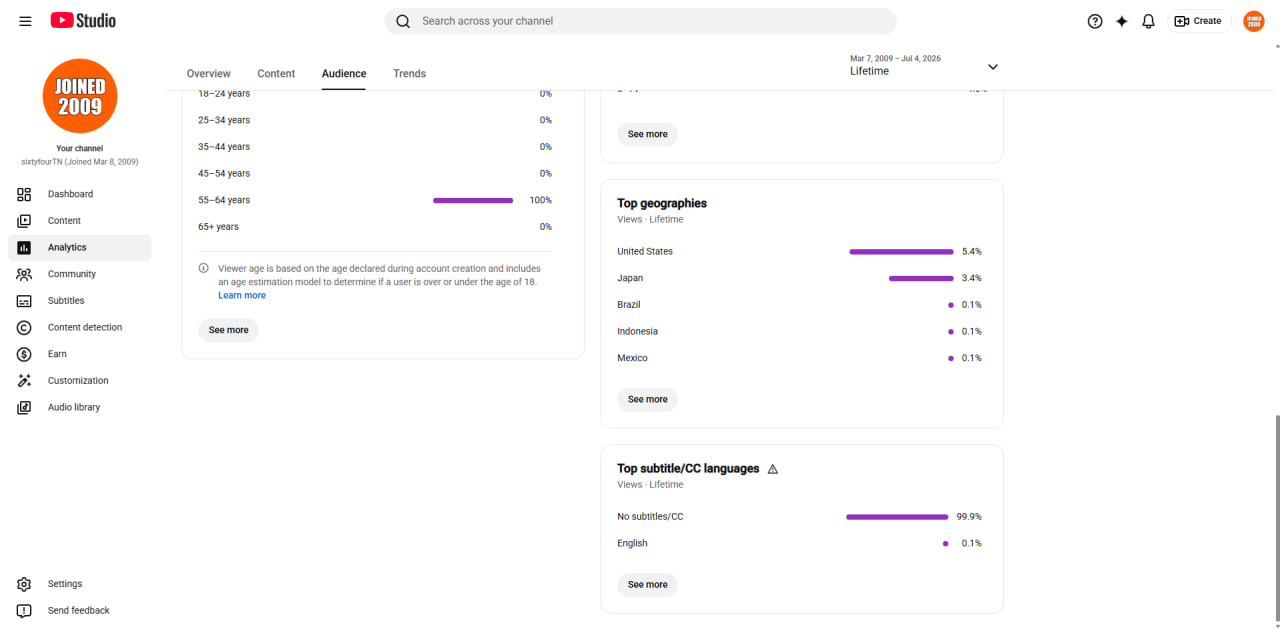Viewport: 1280px width, 629px height.
Task: Open Content via its sidebar icon
Action: pos(24,221)
